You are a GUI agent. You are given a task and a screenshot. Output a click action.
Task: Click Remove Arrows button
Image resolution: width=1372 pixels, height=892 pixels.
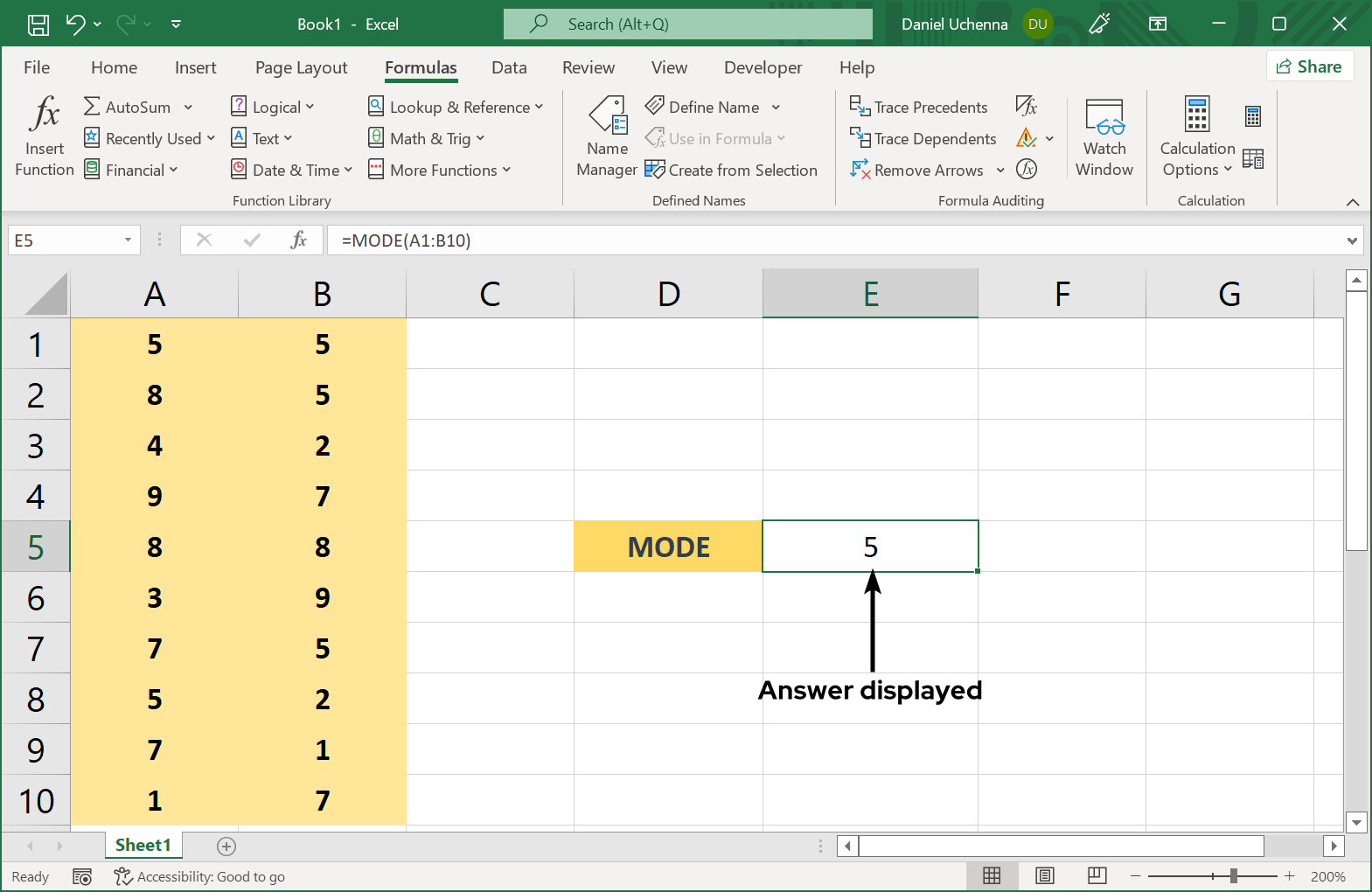tap(917, 171)
